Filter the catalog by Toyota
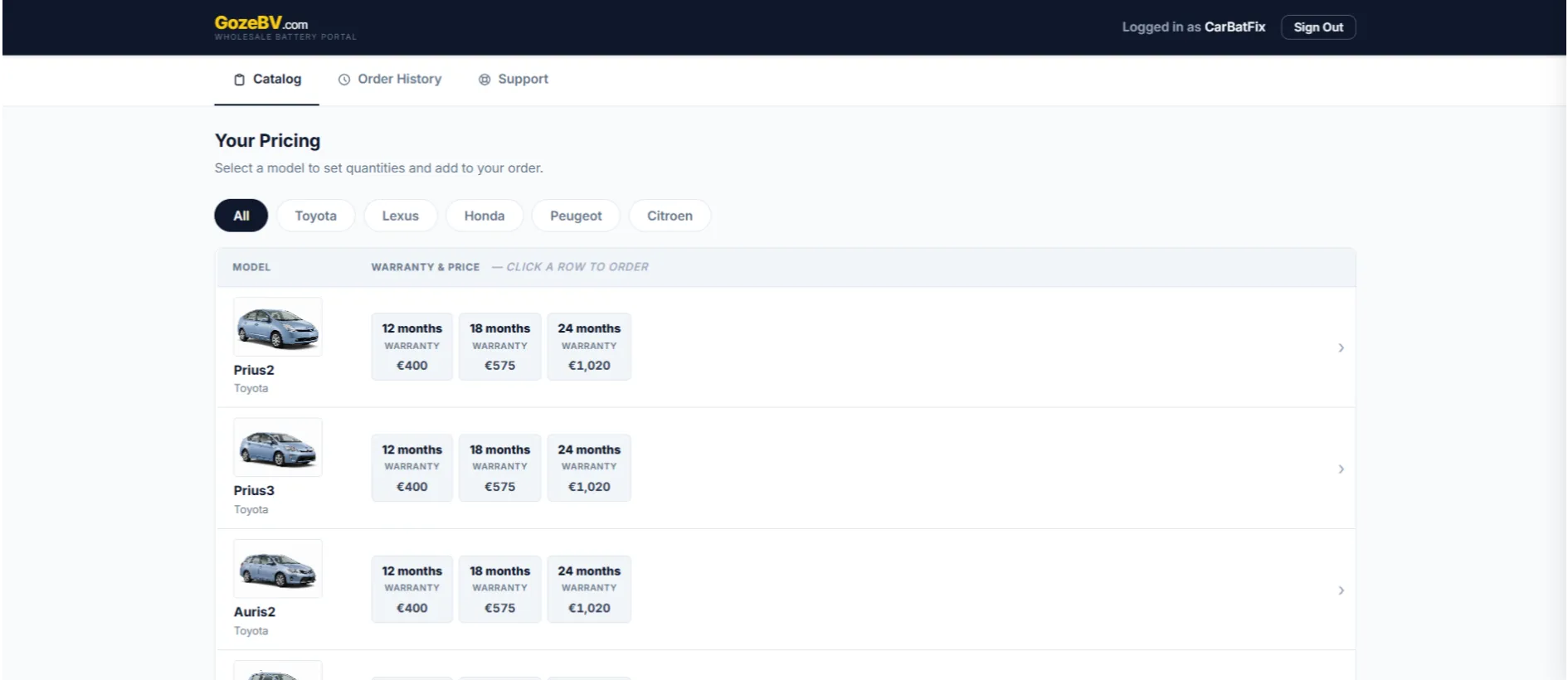 (316, 216)
